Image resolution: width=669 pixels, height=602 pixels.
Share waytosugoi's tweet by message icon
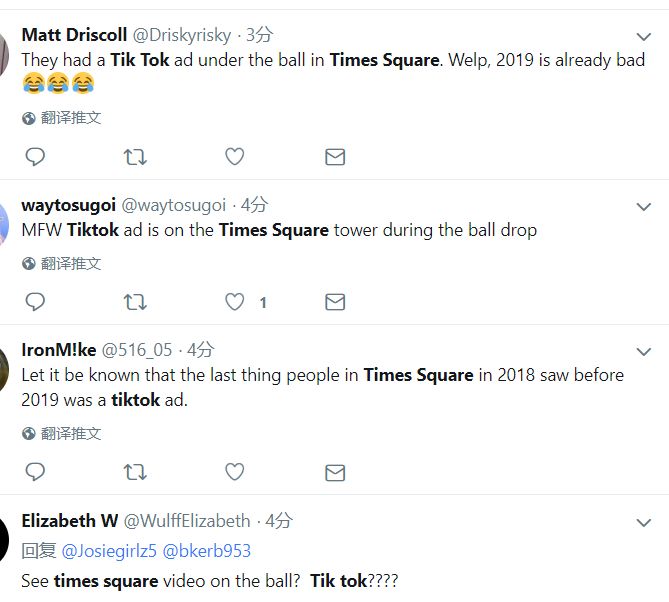[x=335, y=301]
